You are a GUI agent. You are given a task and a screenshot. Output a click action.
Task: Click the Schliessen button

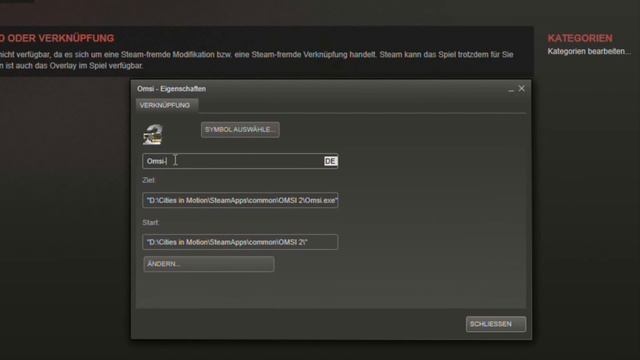(496, 324)
